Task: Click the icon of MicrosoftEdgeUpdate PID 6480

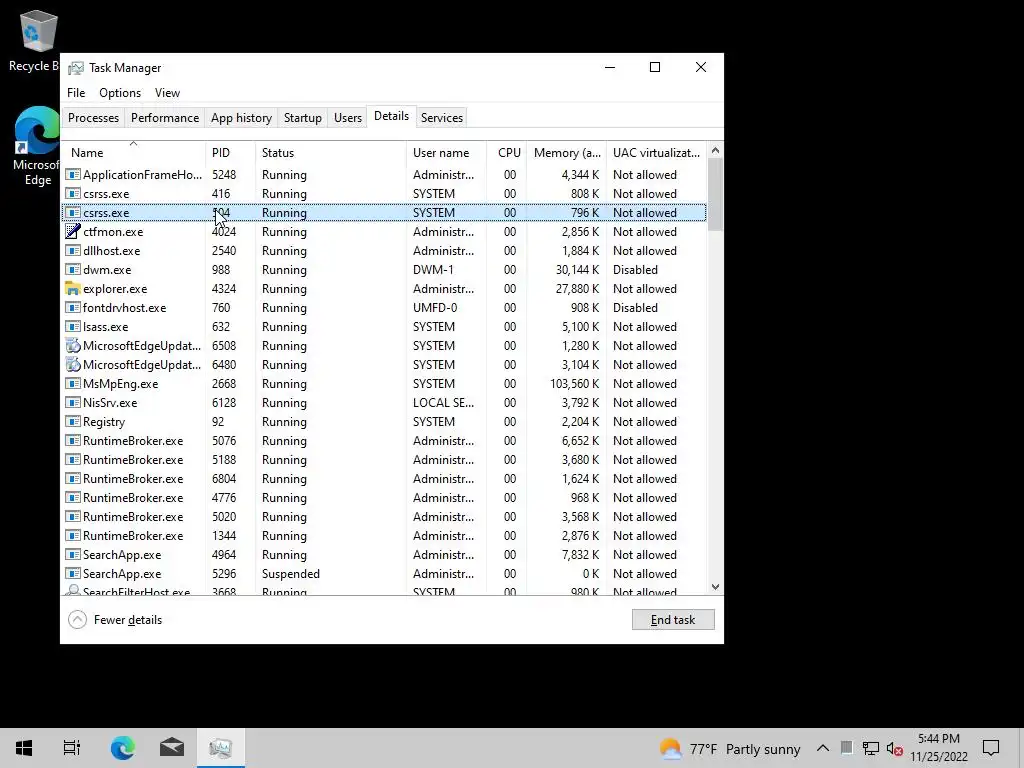Action: tap(73, 364)
